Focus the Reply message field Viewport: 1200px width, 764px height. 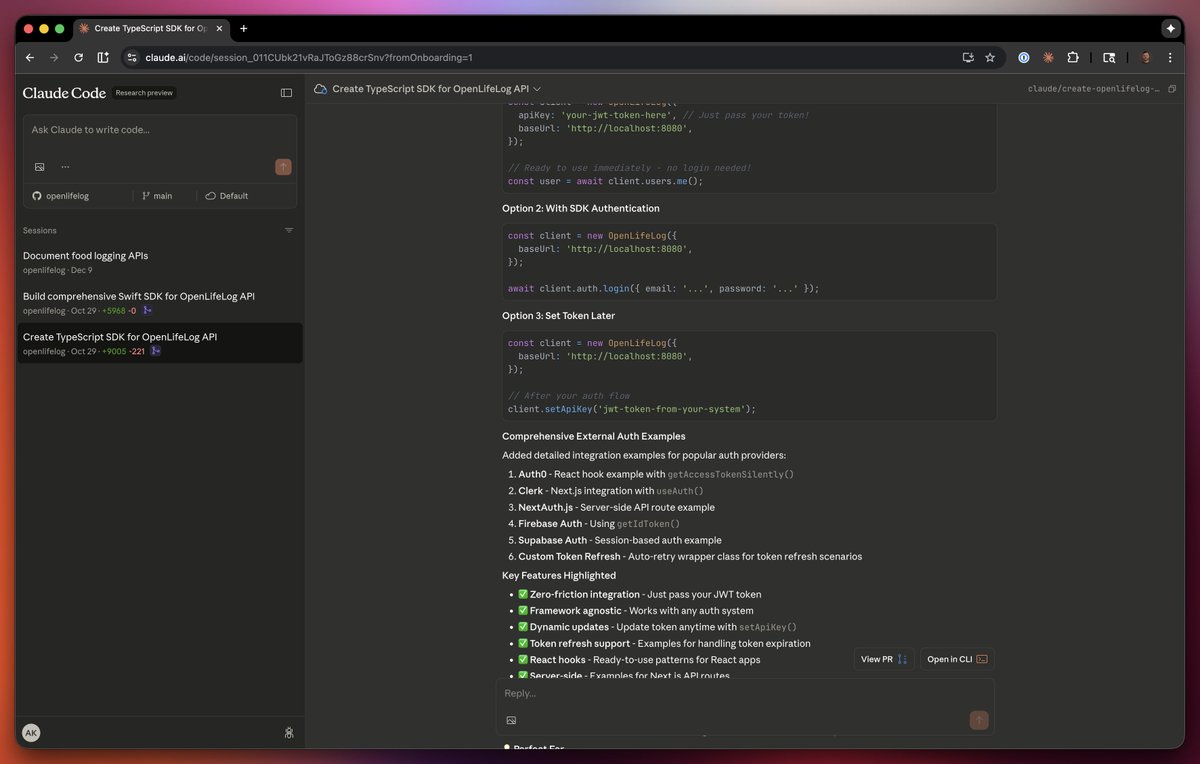pos(745,693)
